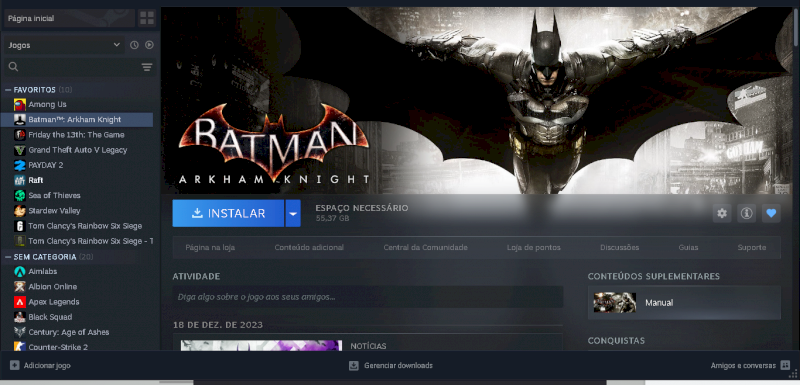Click the CONQUISTAS section heading
This screenshot has height=385, width=800.
pos(616,341)
